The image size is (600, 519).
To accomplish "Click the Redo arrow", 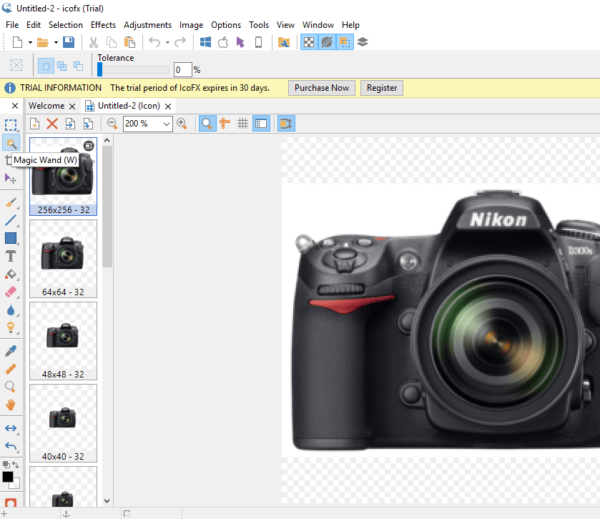I will click(180, 42).
